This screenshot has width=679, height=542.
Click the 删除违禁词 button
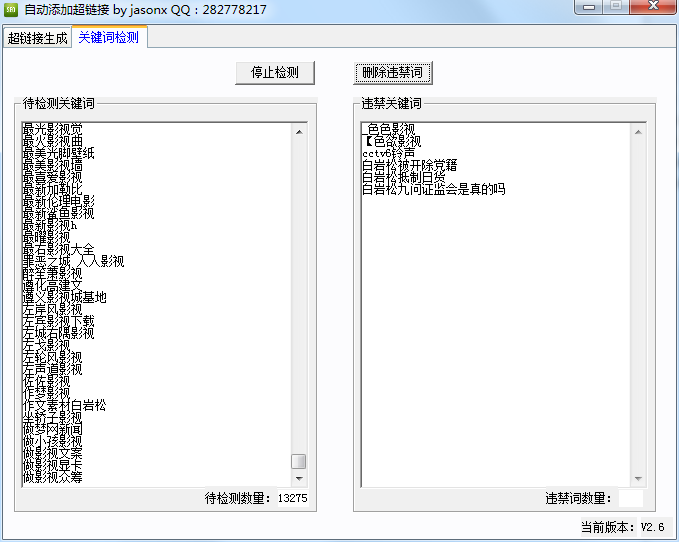coord(393,73)
